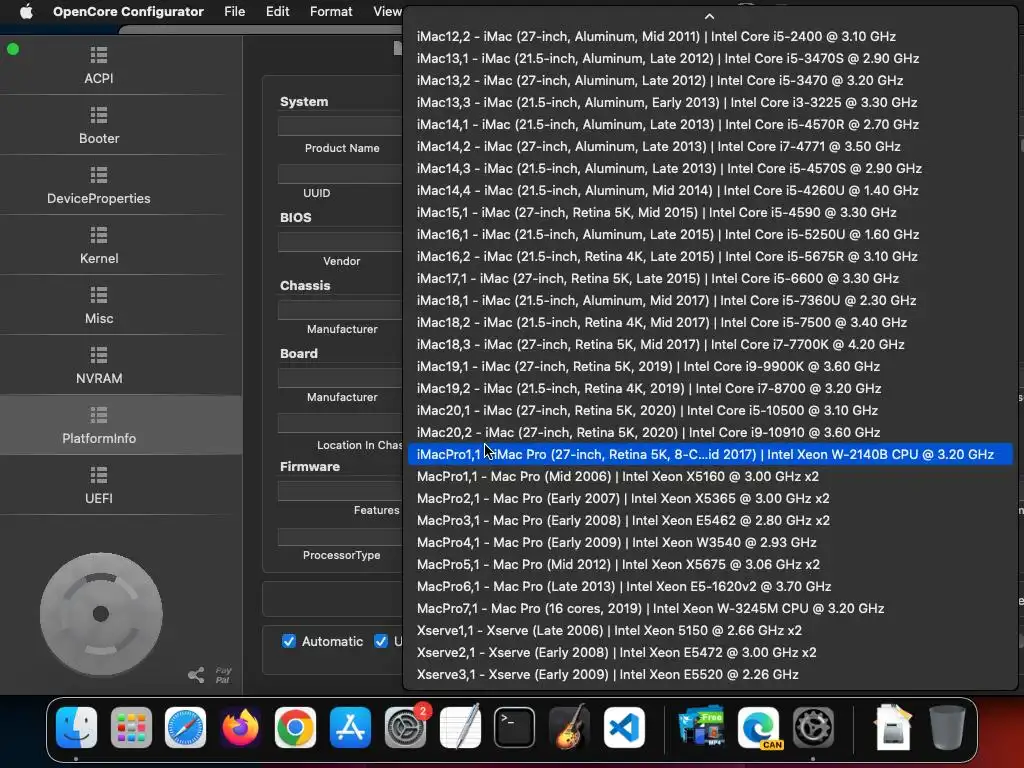This screenshot has width=1024, height=768.
Task: Toggle the checkbox right of Automatic
Action: point(381,641)
